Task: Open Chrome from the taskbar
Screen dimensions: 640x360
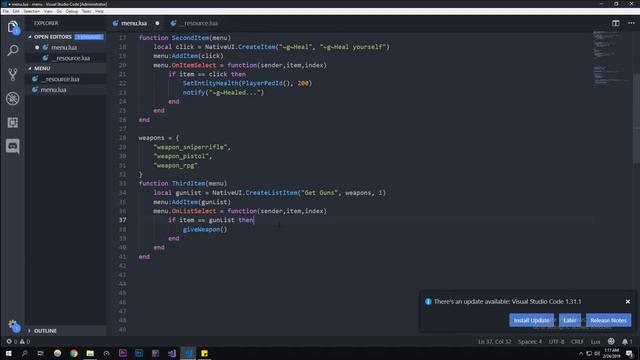Action: pyautogui.click(x=73, y=353)
